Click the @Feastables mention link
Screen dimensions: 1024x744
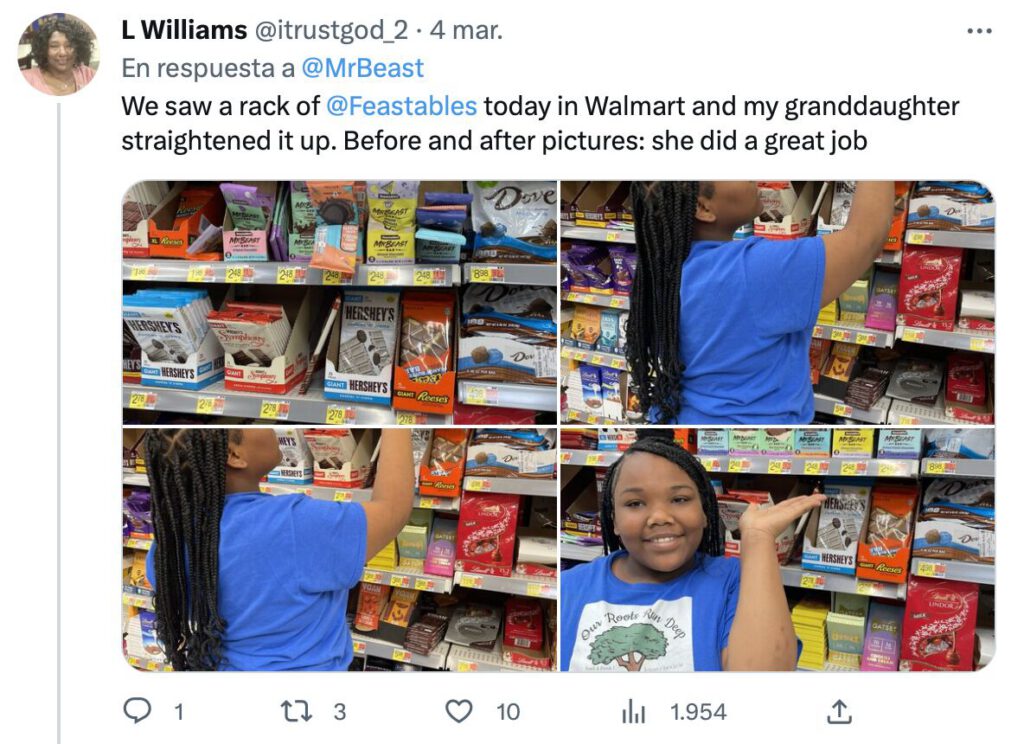(401, 106)
